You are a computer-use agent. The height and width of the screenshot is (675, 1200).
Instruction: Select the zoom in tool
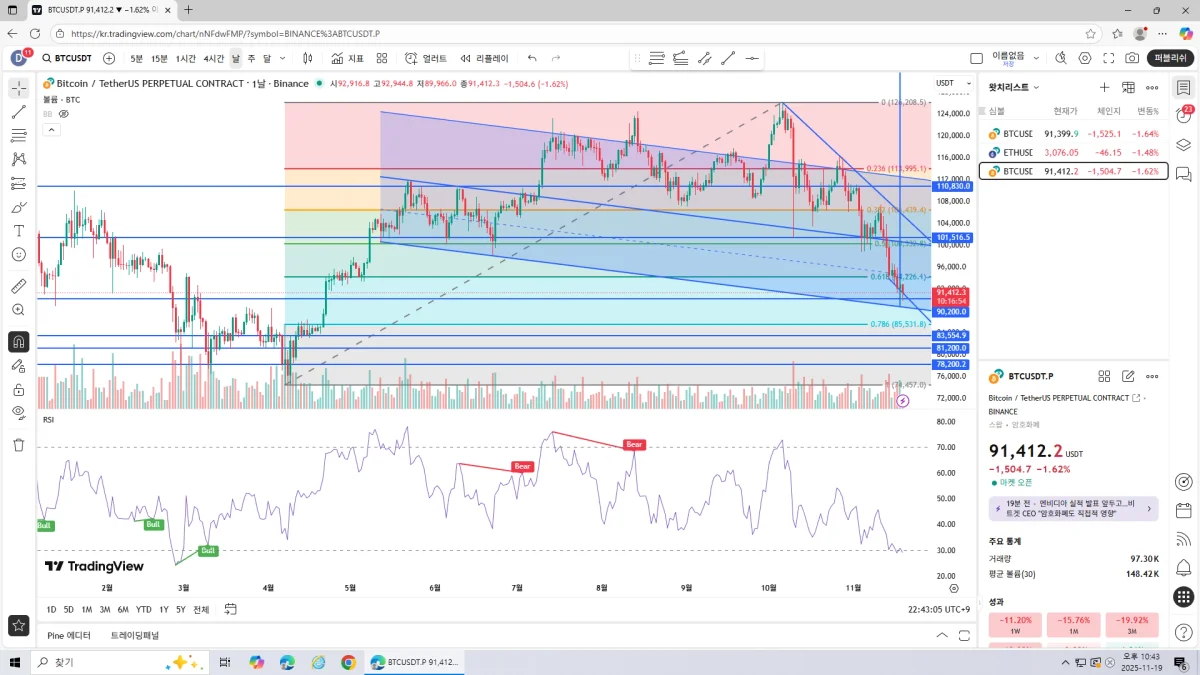point(18,310)
